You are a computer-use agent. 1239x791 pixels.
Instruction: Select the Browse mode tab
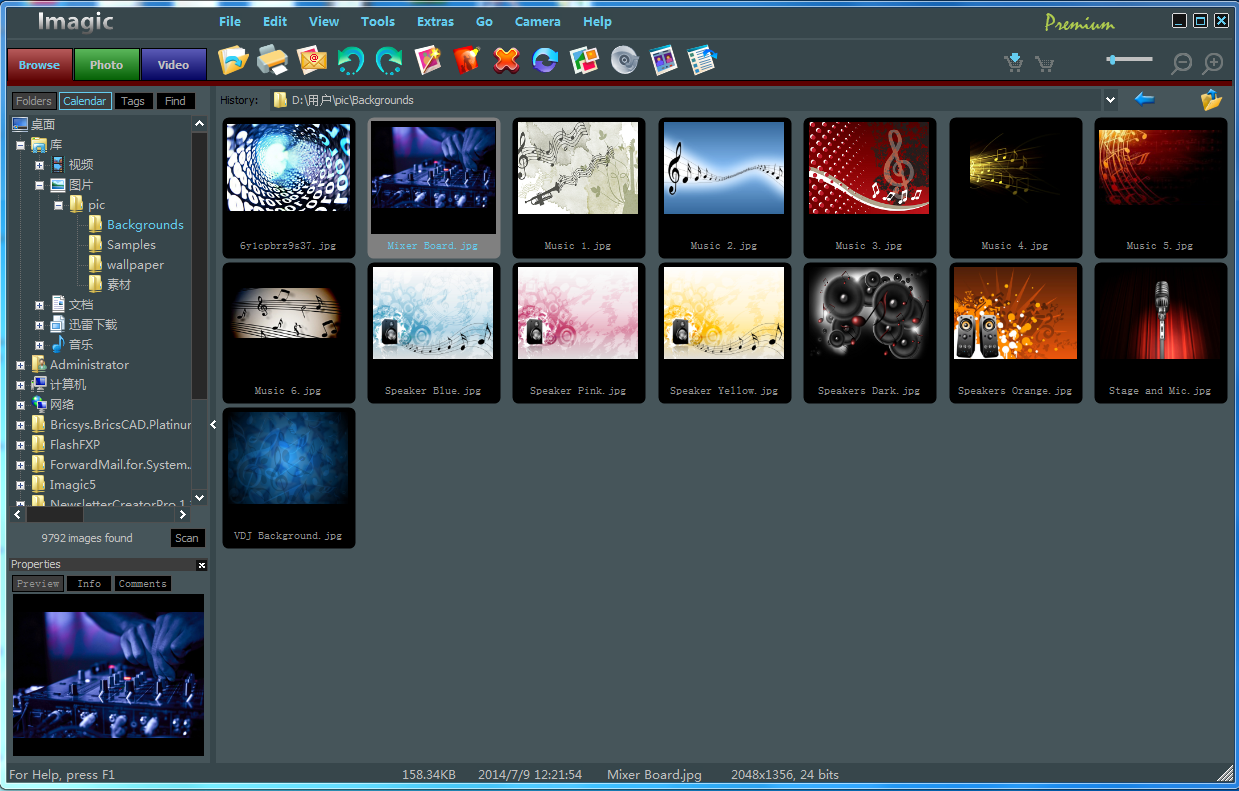pos(39,65)
